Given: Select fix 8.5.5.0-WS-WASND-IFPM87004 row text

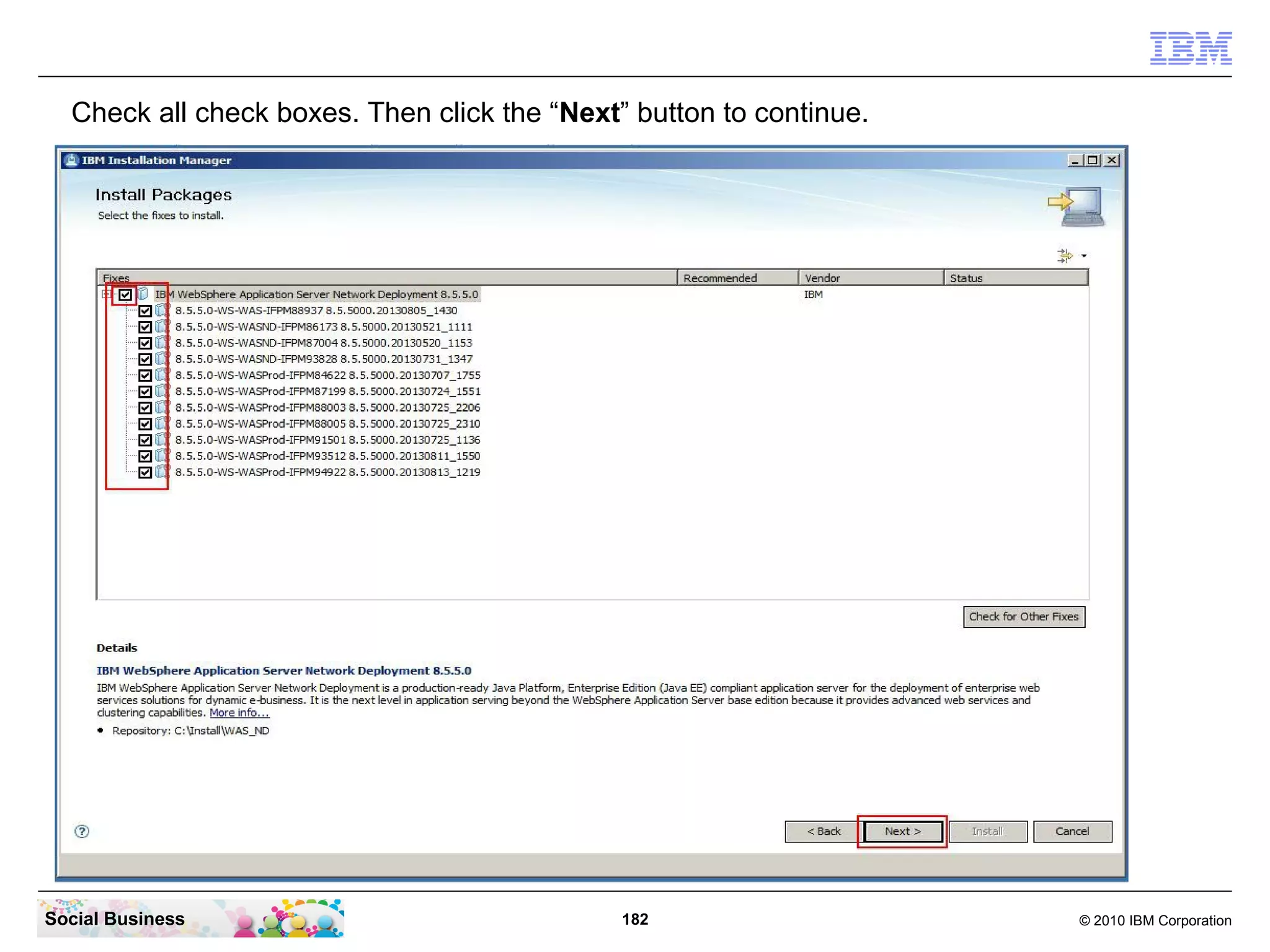Looking at the screenshot, I should coord(324,343).
